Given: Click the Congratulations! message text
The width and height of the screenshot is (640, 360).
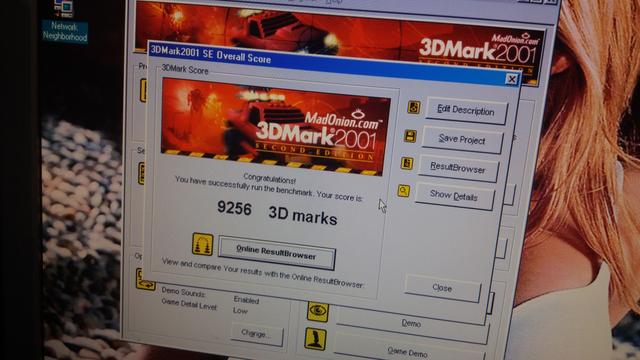Looking at the screenshot, I should click(x=269, y=178).
